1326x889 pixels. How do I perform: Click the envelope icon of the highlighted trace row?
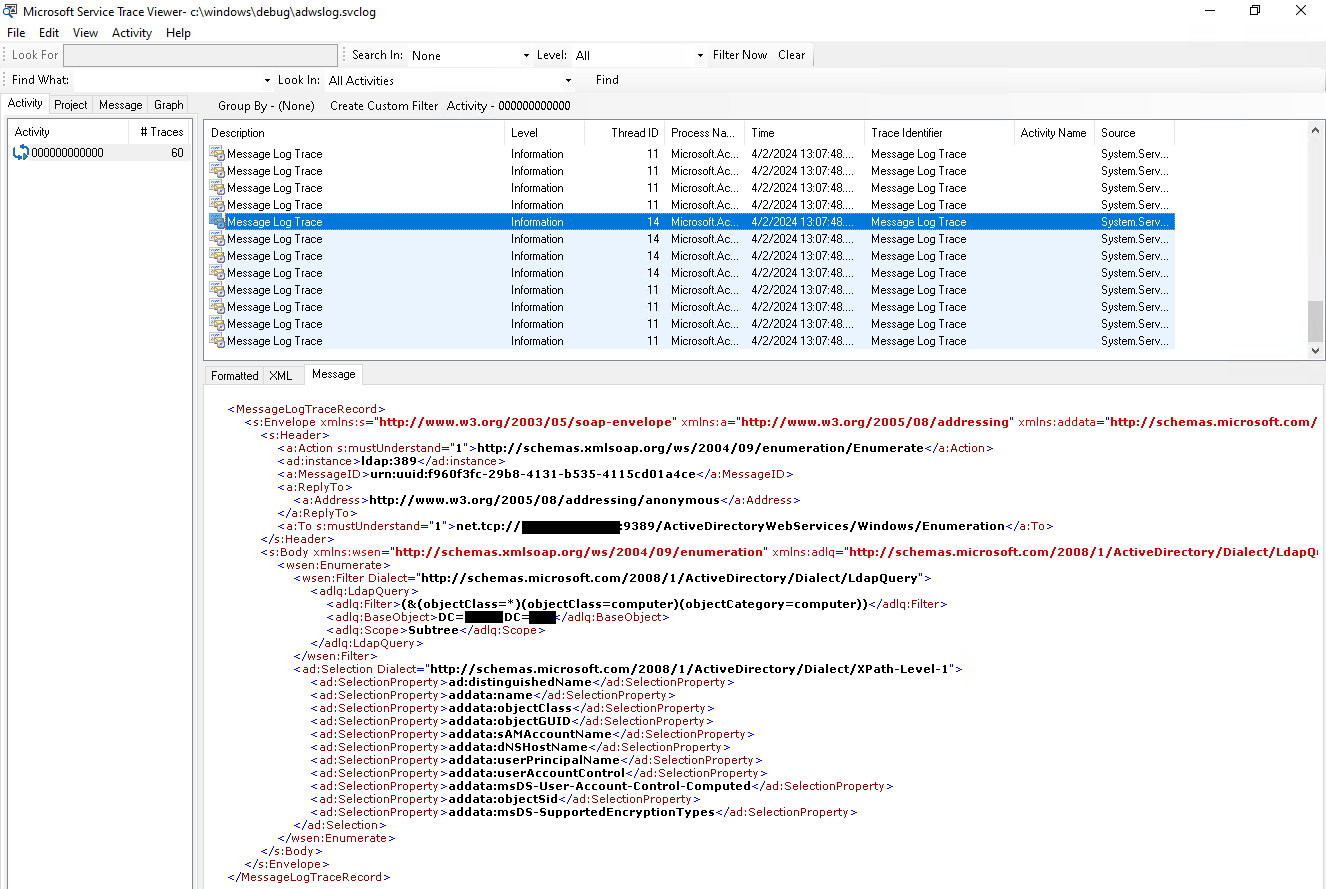(215, 221)
